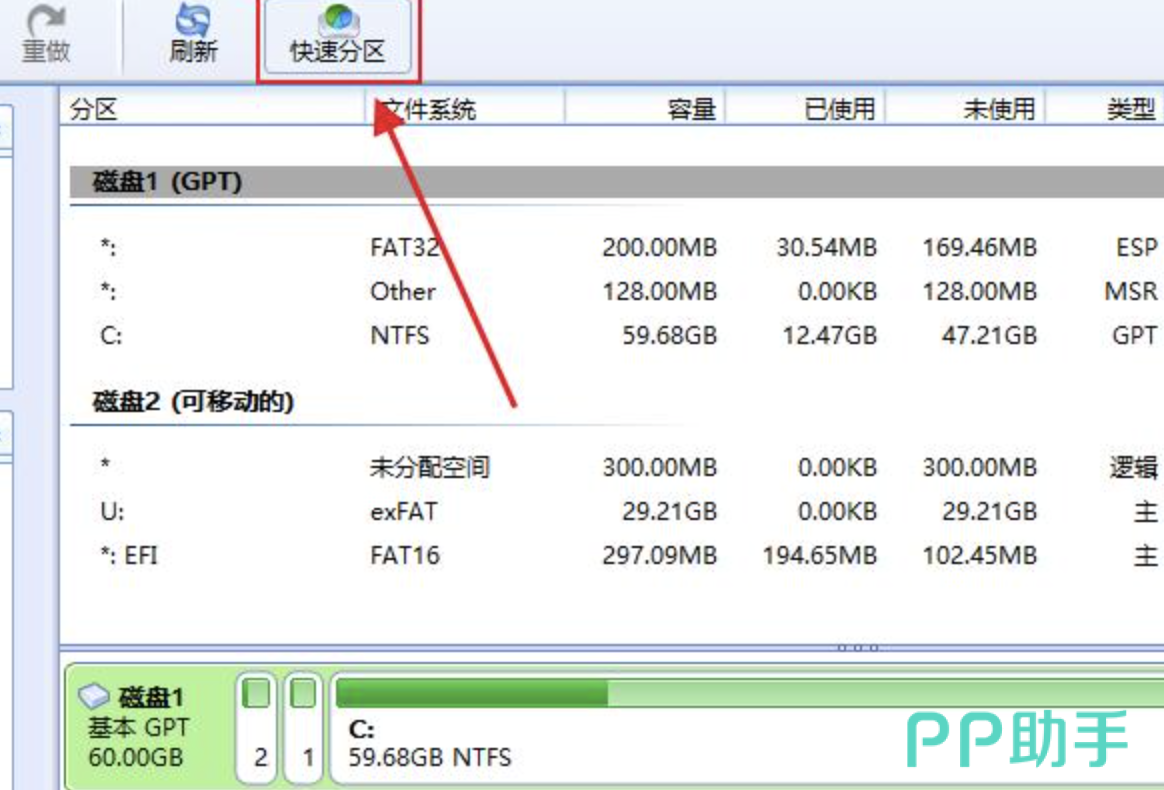
Task: Select the C: NTFS partition row
Action: [617, 336]
